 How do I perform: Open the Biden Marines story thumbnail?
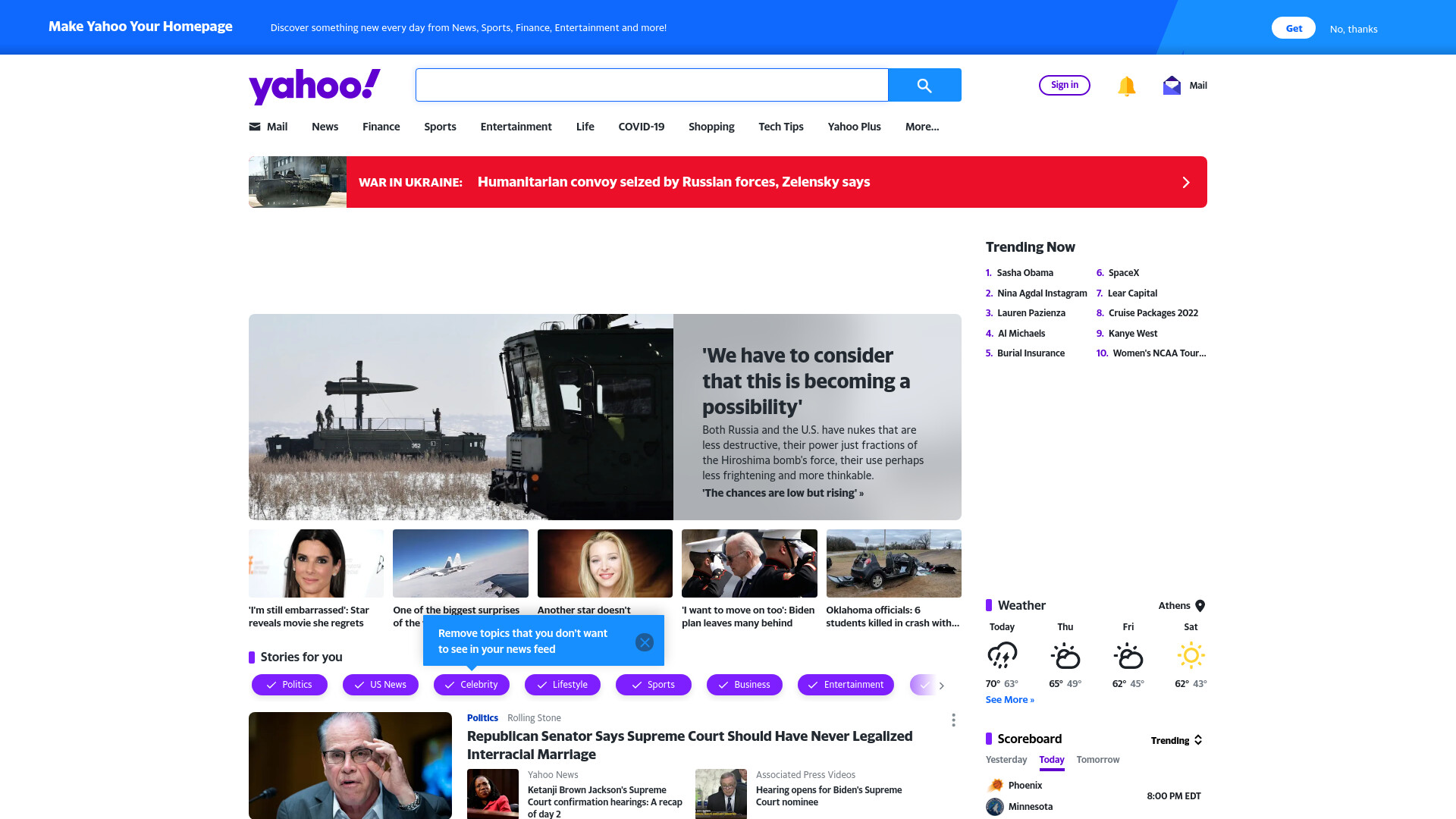tap(749, 563)
